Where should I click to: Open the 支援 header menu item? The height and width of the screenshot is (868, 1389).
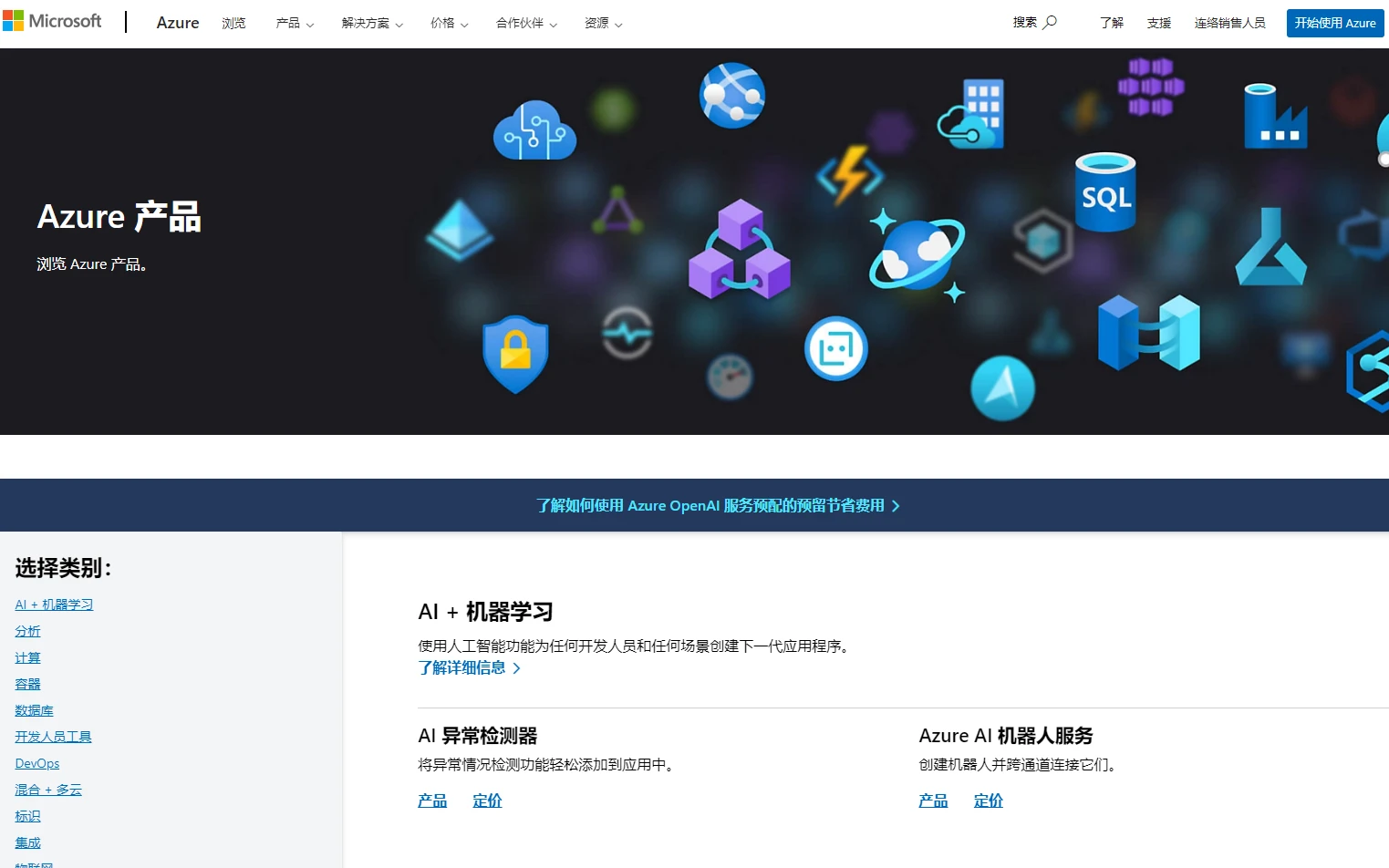[1158, 23]
